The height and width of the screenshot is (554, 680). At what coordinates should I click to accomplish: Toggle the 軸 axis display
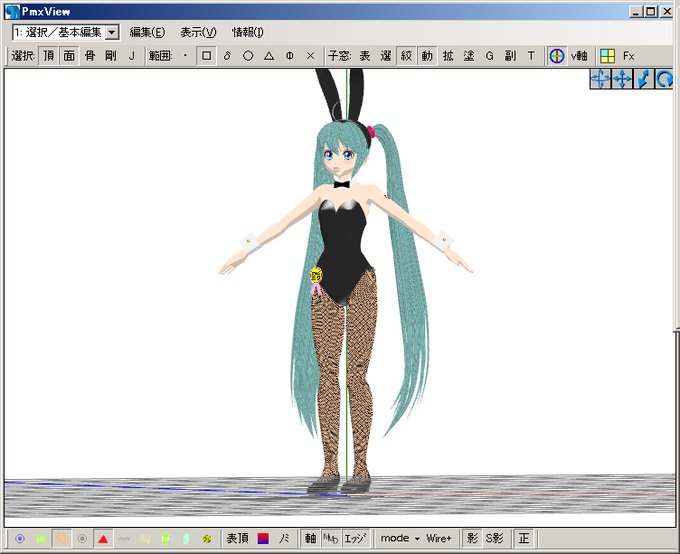[x=310, y=539]
